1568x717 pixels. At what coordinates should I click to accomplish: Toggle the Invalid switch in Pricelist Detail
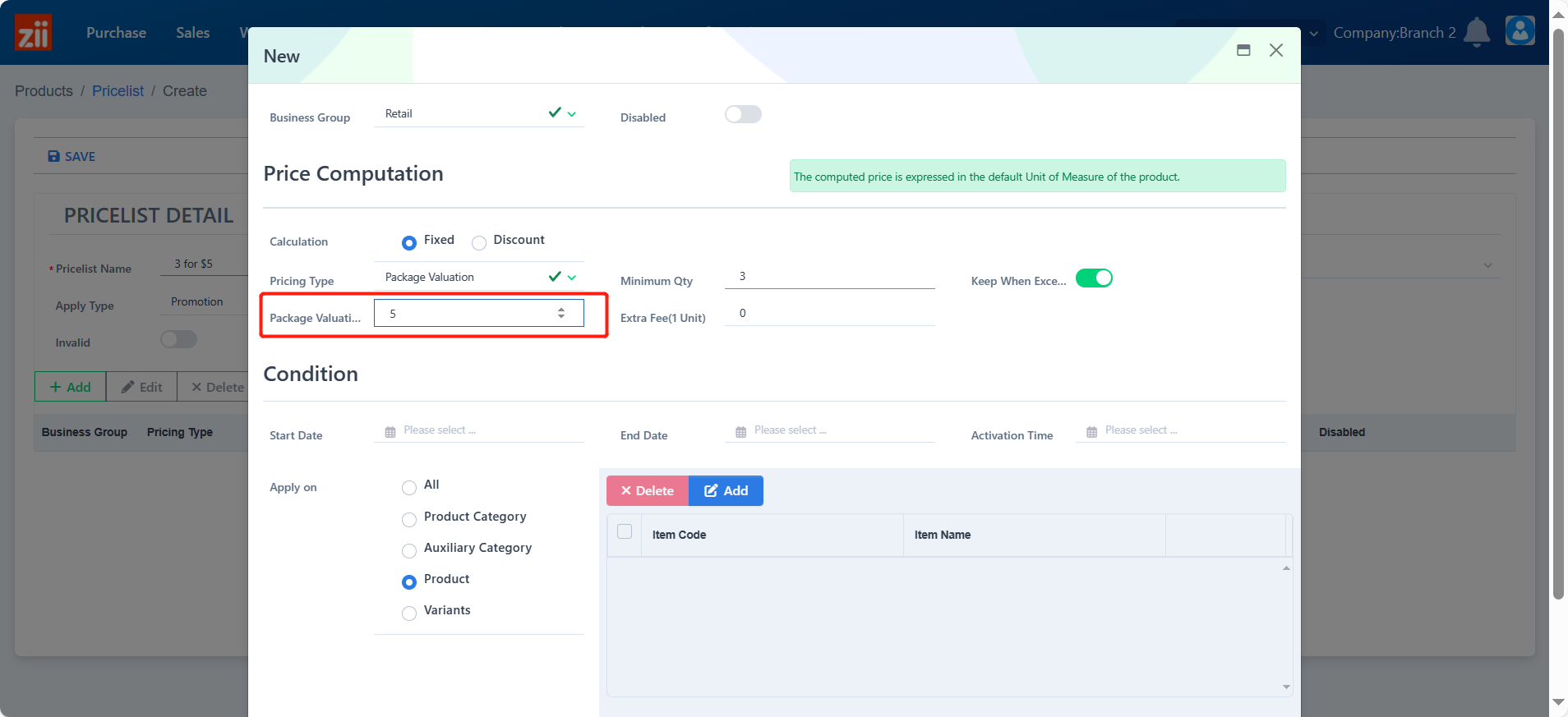click(178, 339)
